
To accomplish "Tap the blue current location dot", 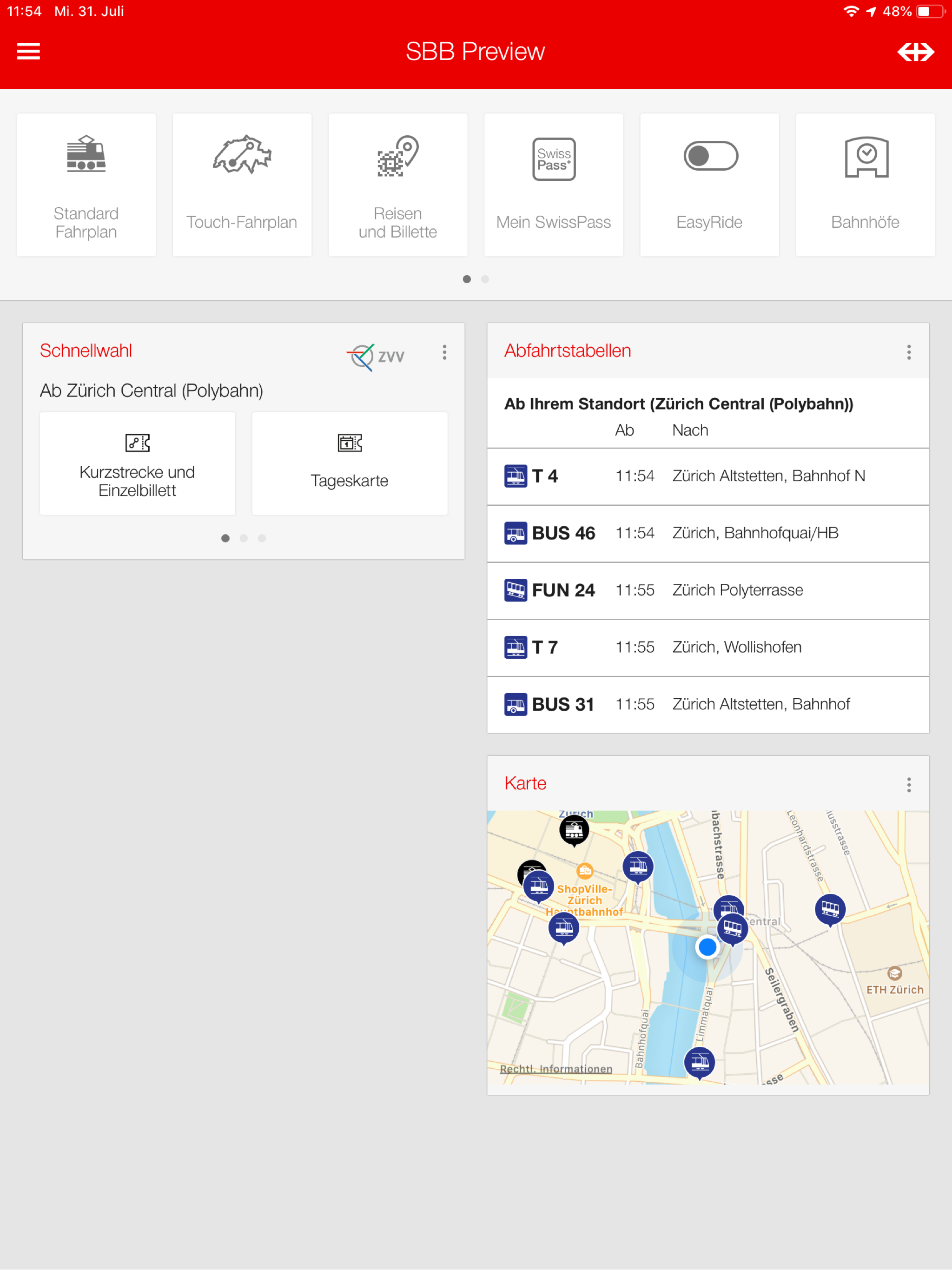I will pos(707,946).
